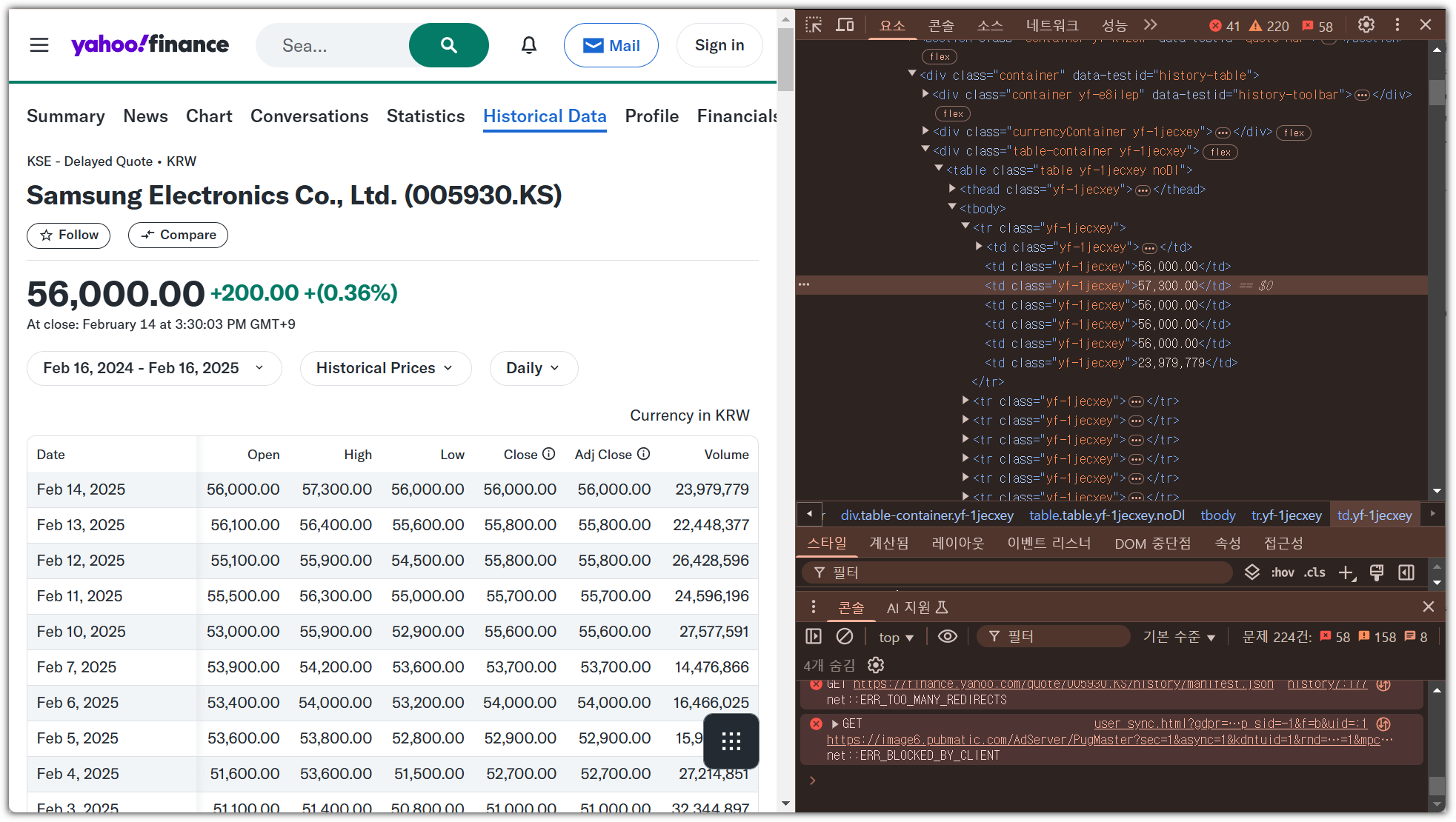The image size is (1456, 822).
Task: Open the hamburger navigation menu
Action: tap(39, 46)
